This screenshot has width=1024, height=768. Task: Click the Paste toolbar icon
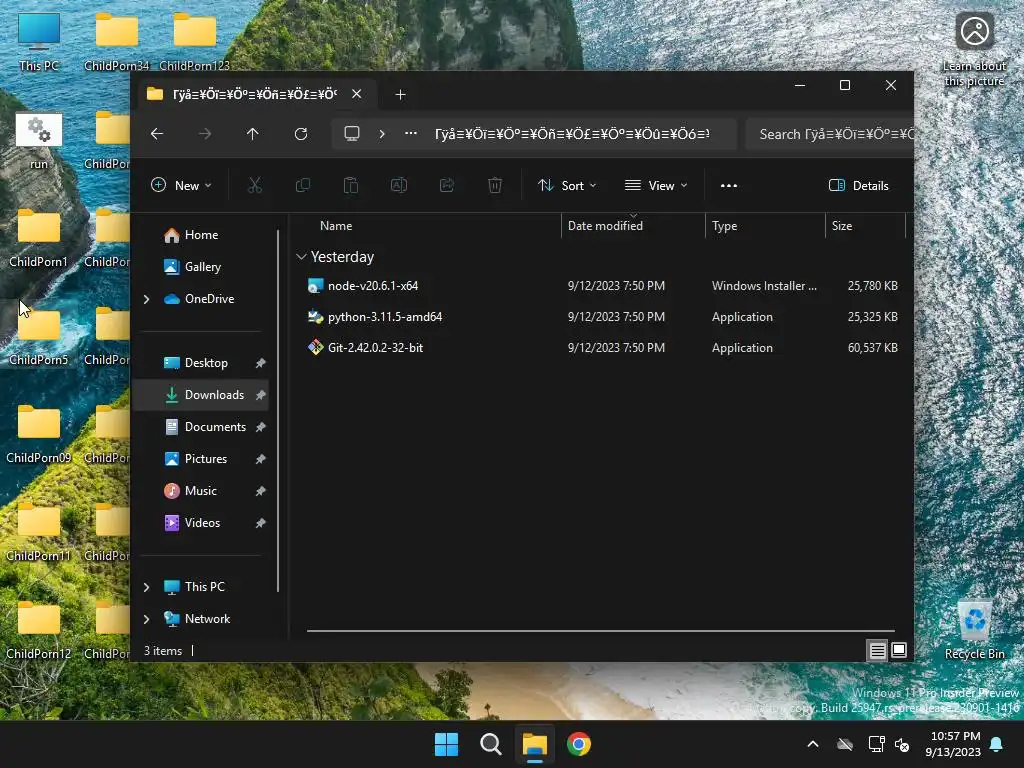click(351, 185)
